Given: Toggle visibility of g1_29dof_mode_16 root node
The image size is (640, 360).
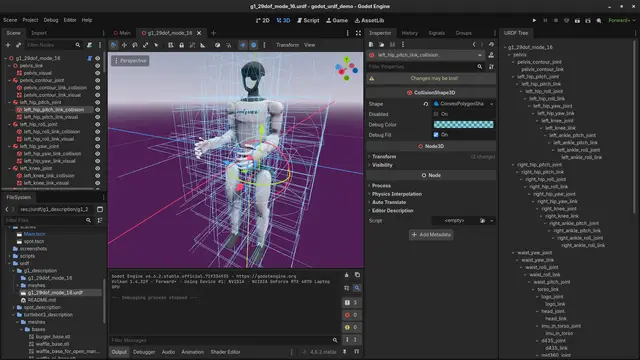Looking at the screenshot, I should point(98,58).
